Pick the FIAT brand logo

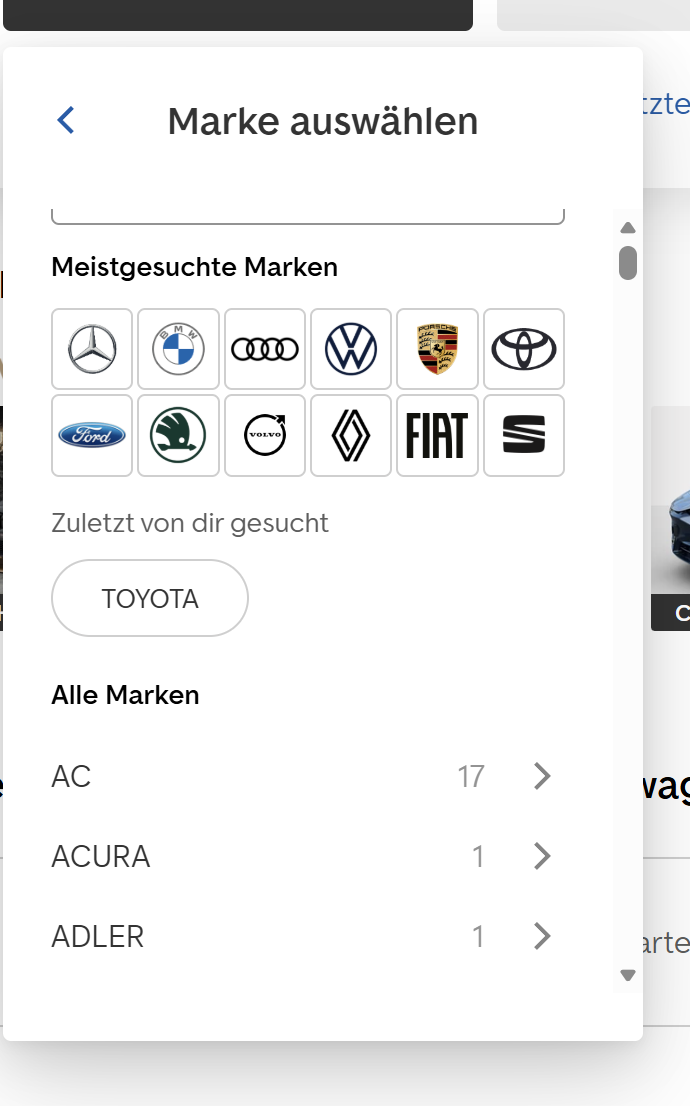click(437, 435)
